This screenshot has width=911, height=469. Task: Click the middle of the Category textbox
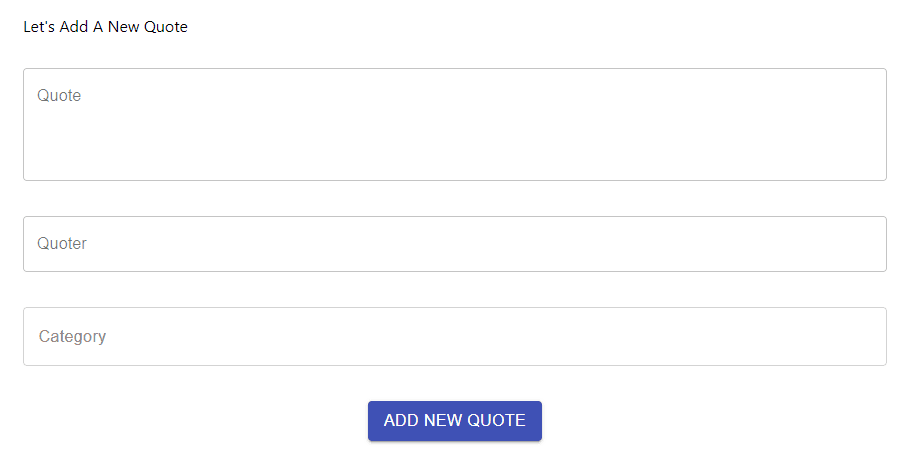454,336
